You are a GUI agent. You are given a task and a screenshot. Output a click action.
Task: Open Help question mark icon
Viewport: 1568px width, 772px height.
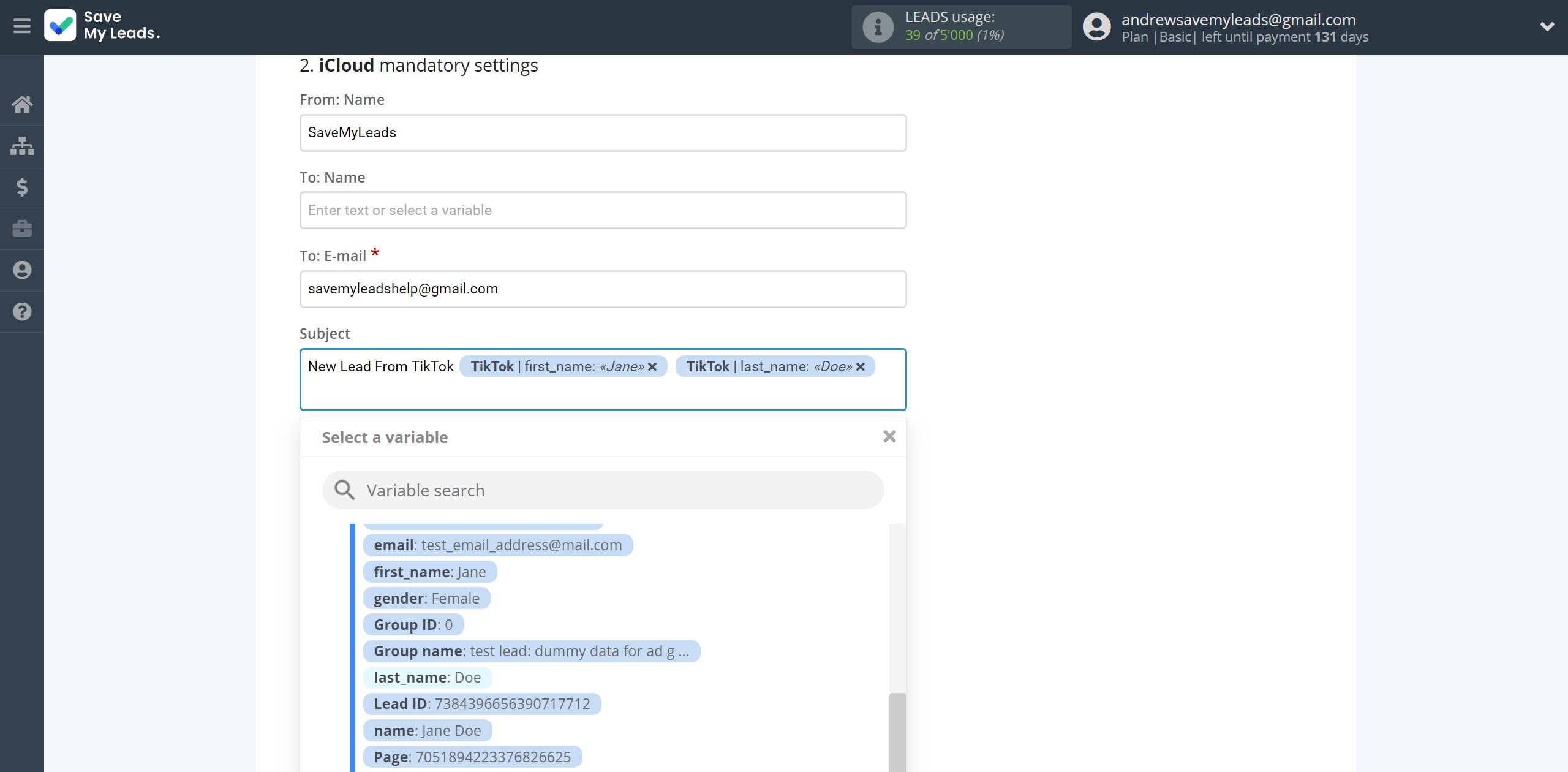click(22, 312)
